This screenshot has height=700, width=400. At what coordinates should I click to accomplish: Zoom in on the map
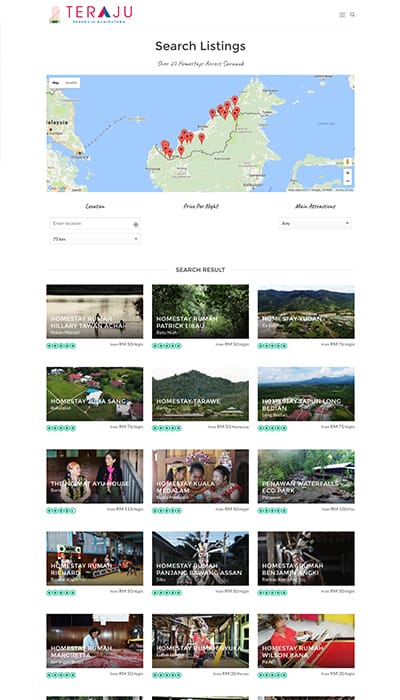(348, 173)
